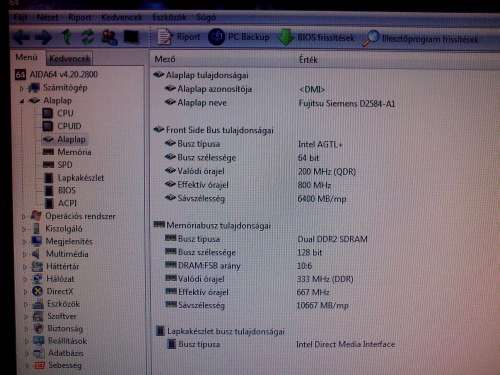500x375 pixels.
Task: Expand the Megjelenítés node
Action: click(24, 242)
